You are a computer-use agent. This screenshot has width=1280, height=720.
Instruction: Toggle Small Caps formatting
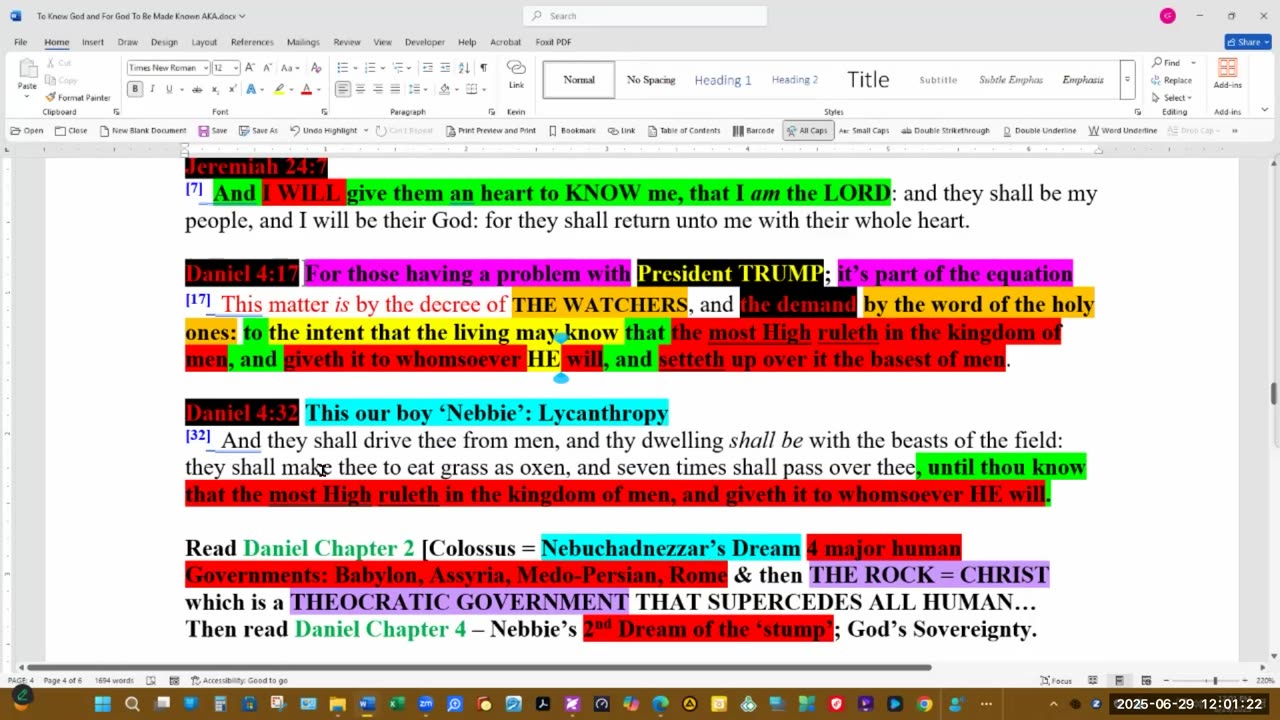(x=864, y=131)
